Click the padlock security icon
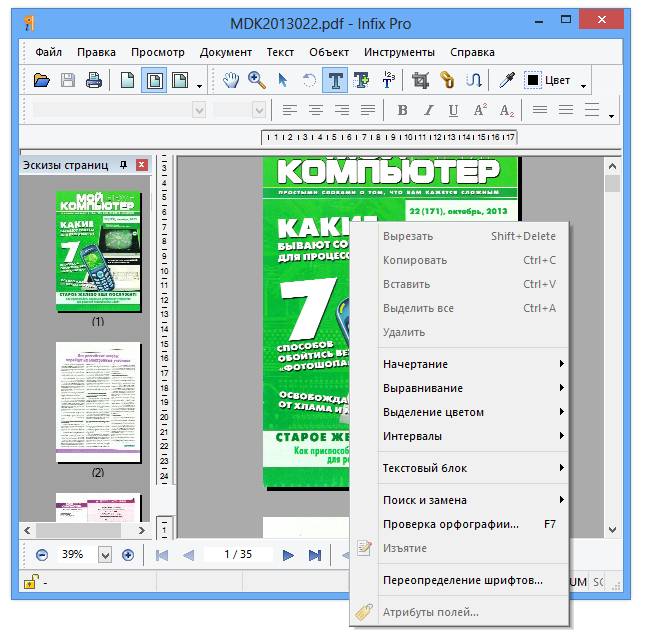The height and width of the screenshot is (636, 648). tap(31, 581)
